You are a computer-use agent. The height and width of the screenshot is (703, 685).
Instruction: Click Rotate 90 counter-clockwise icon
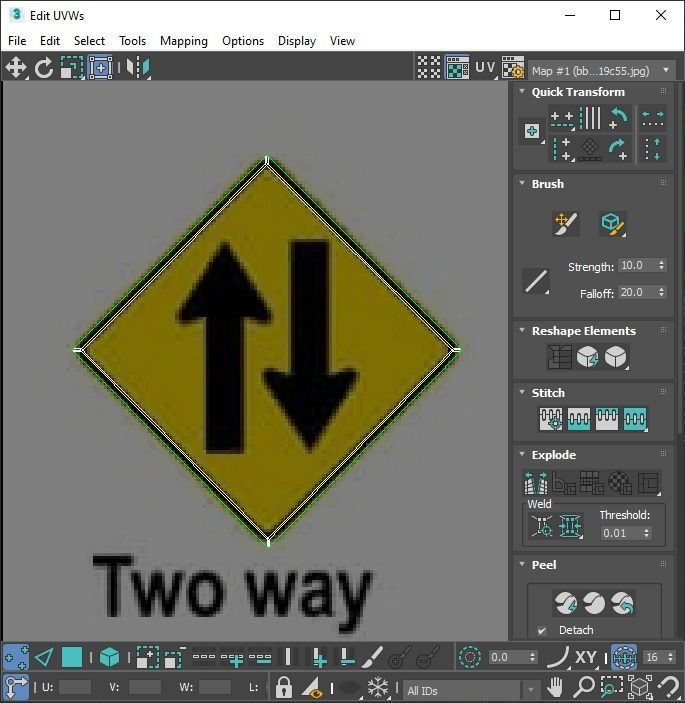[x=619, y=118]
